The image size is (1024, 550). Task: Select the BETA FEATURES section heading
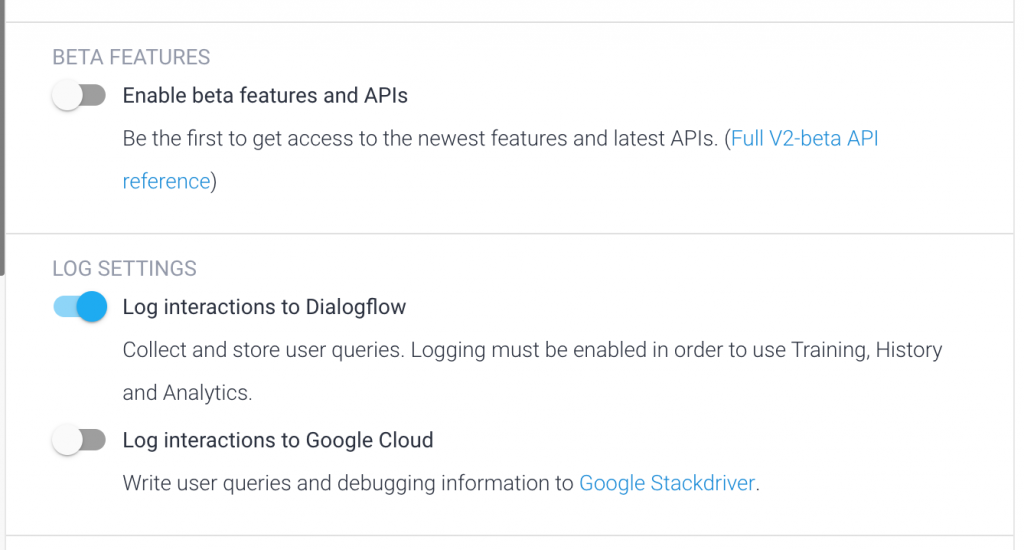pos(131,57)
